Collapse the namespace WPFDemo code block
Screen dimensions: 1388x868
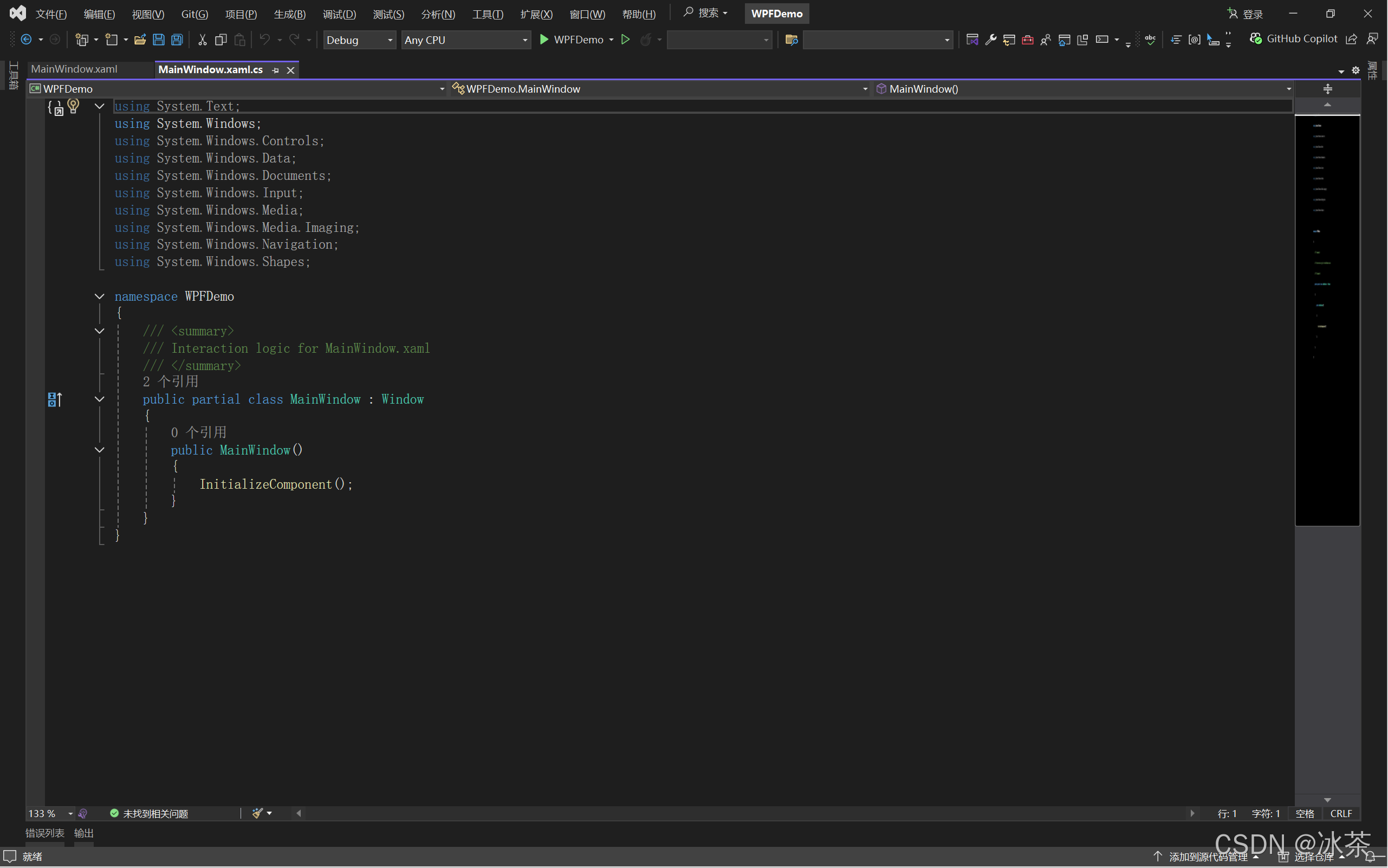(x=99, y=296)
